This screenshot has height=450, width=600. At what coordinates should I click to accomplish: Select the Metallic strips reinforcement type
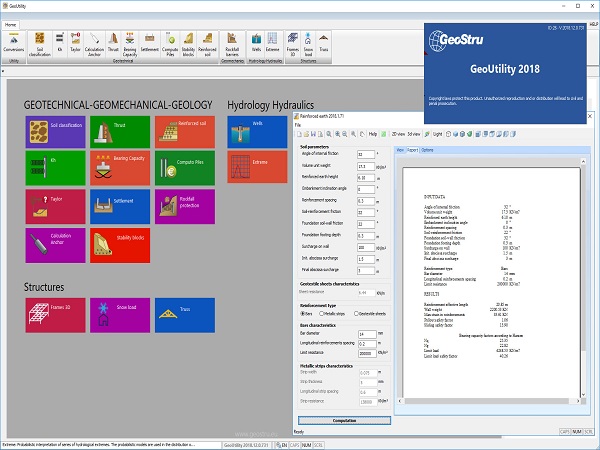pos(332,313)
